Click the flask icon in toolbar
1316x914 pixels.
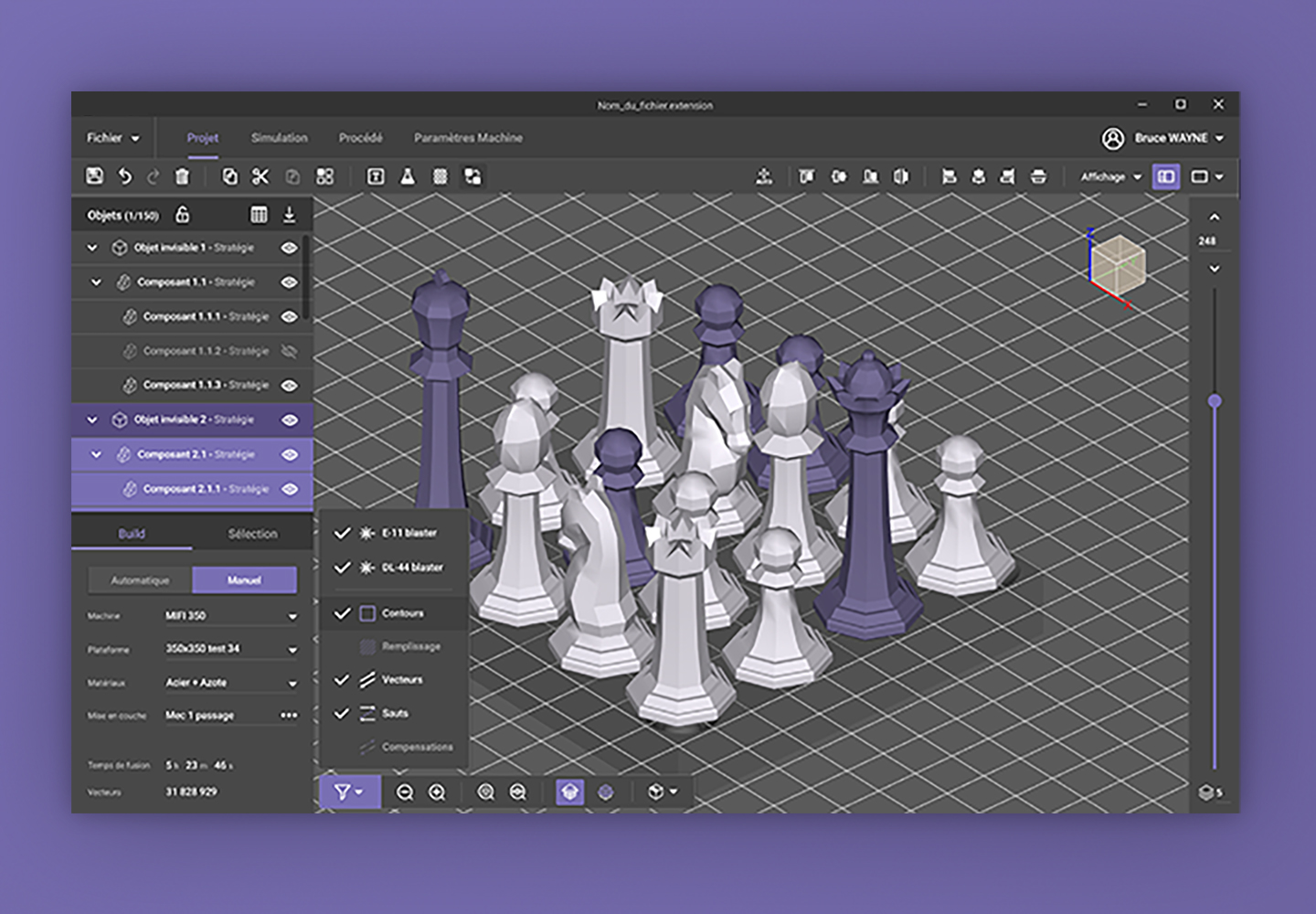point(408,176)
